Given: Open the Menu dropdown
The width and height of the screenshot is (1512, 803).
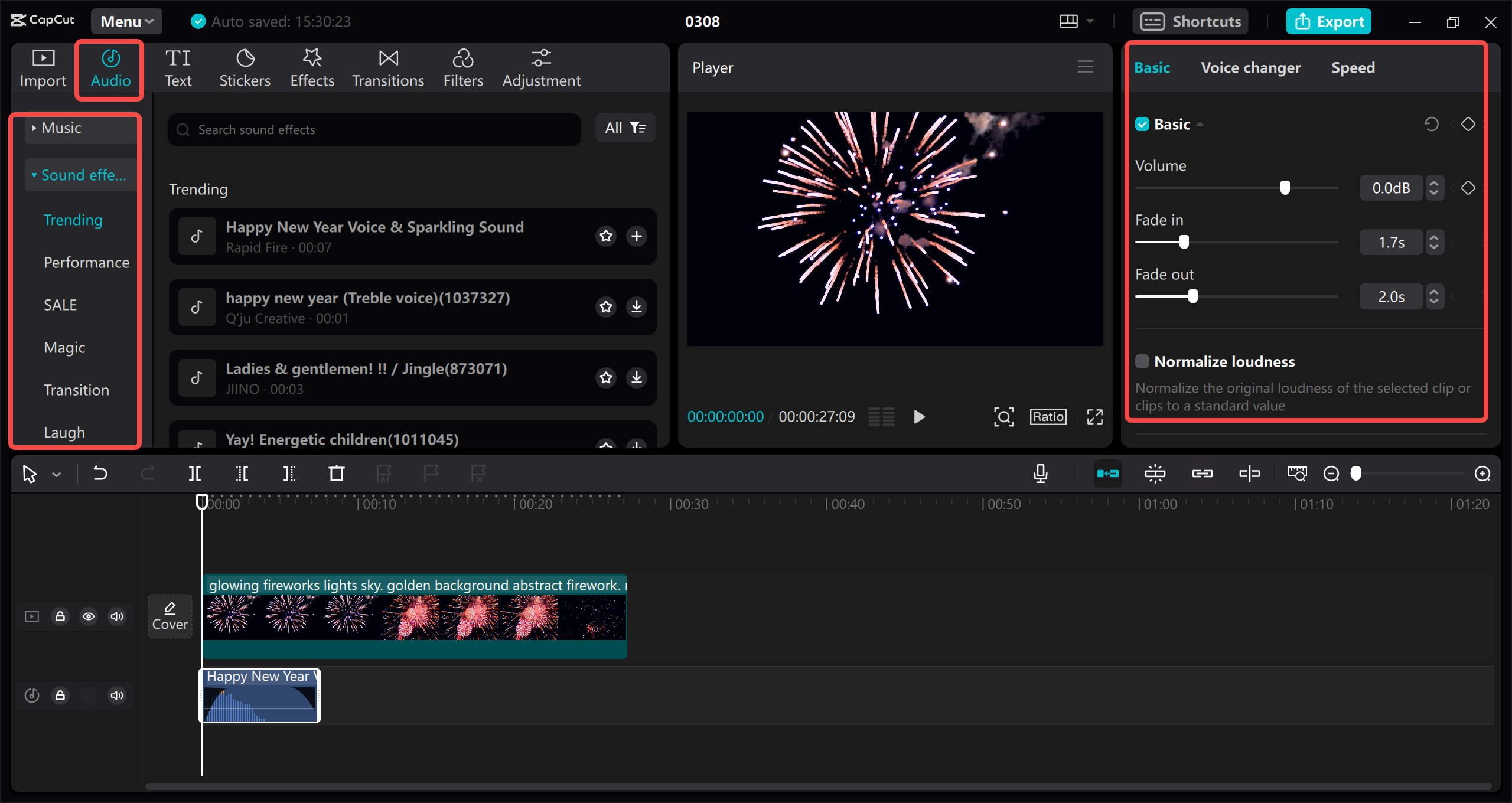Looking at the screenshot, I should point(125,21).
